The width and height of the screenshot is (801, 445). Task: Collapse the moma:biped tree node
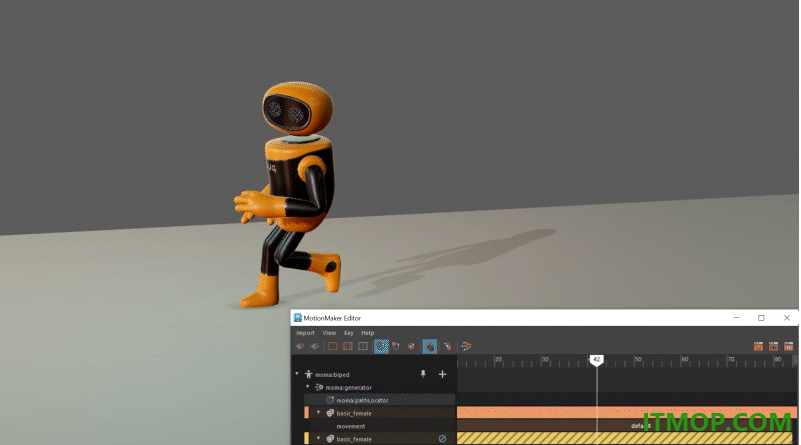297,374
